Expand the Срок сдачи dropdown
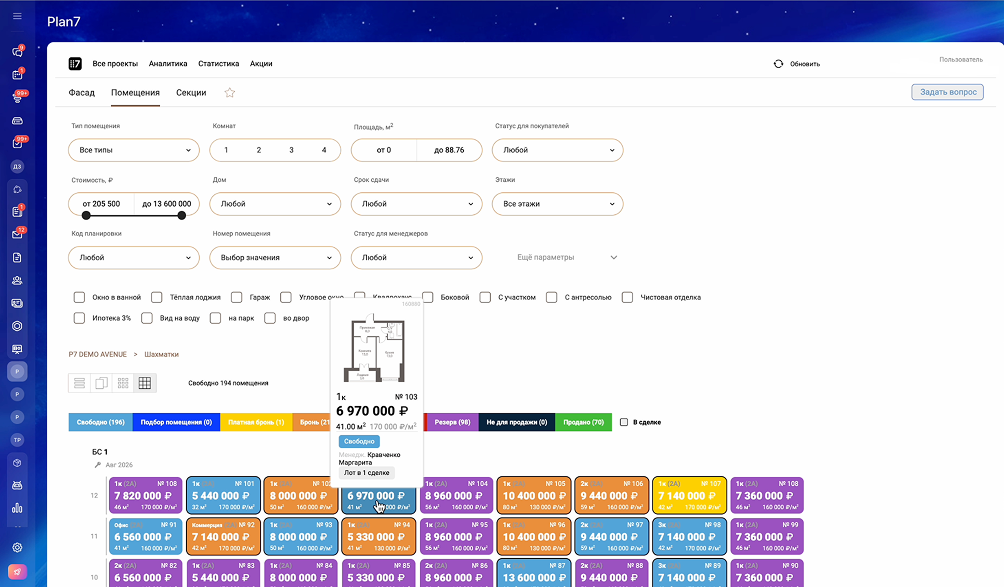 (416, 204)
